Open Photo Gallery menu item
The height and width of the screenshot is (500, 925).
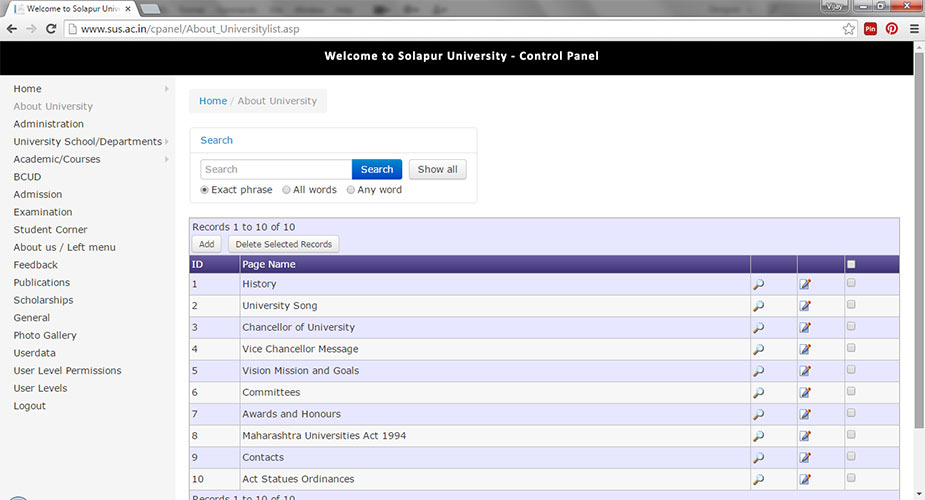[x=45, y=335]
